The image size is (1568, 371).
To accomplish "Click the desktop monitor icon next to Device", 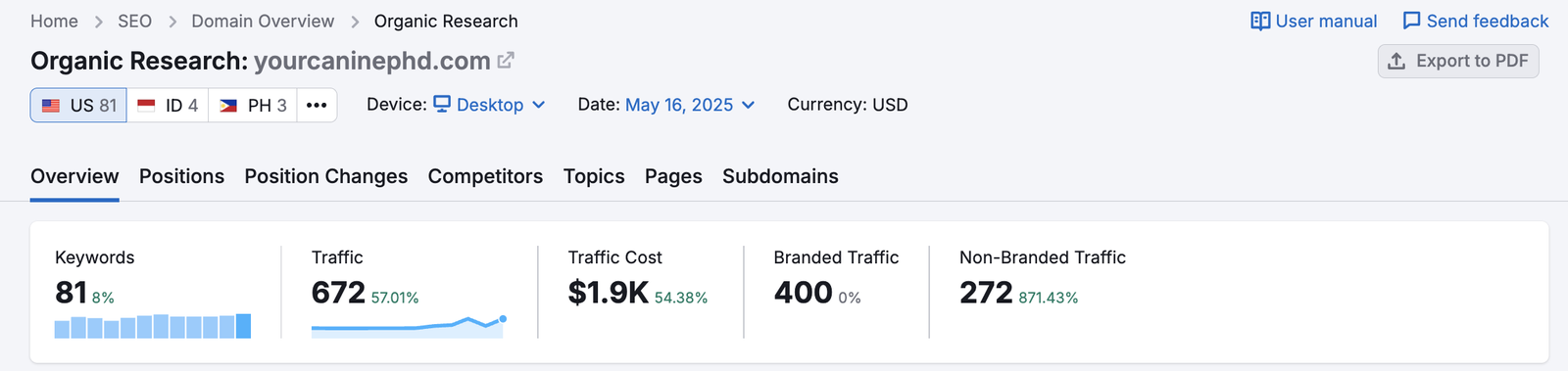I will pos(442,104).
